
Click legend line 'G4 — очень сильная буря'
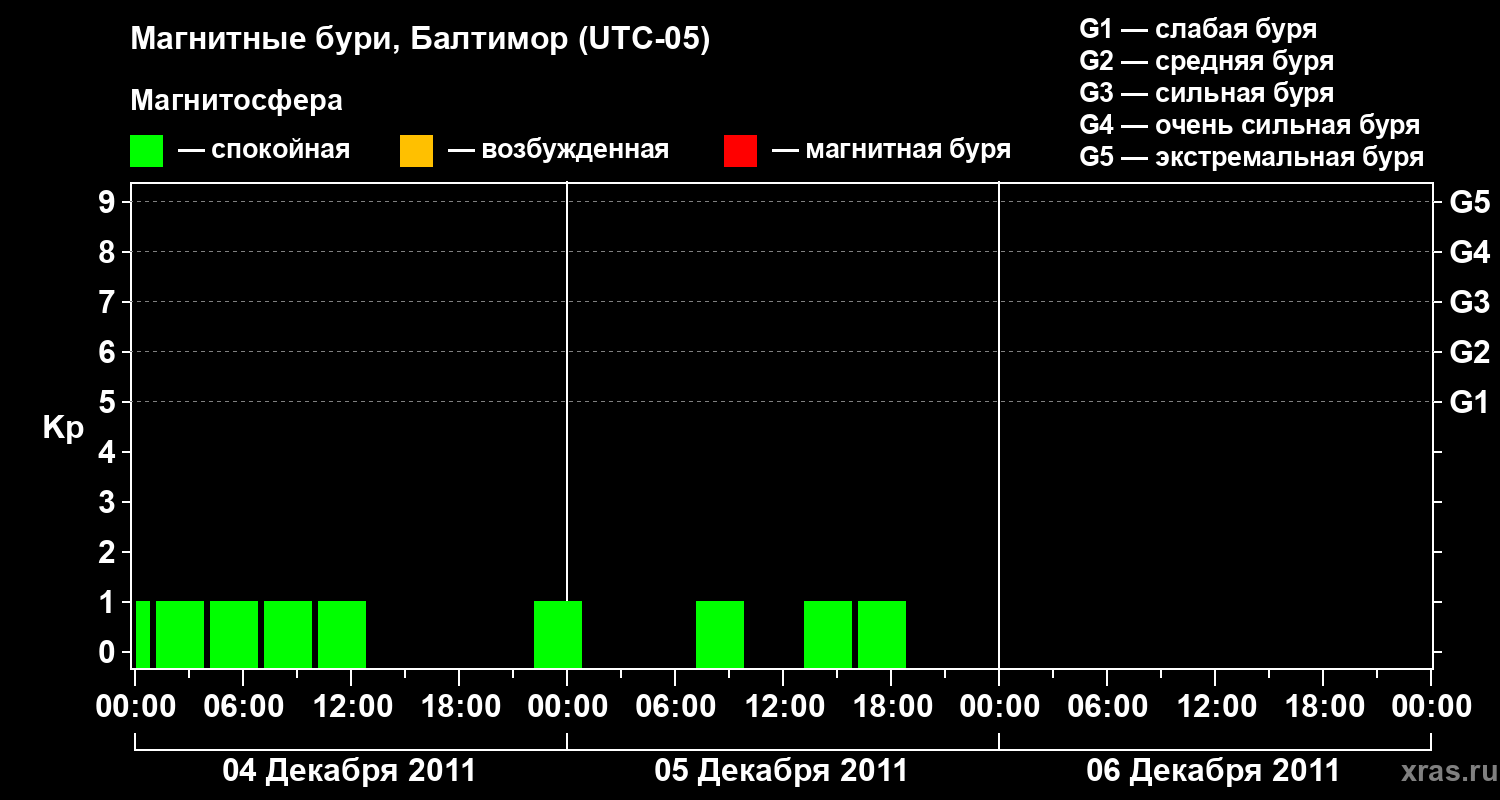[1250, 125]
